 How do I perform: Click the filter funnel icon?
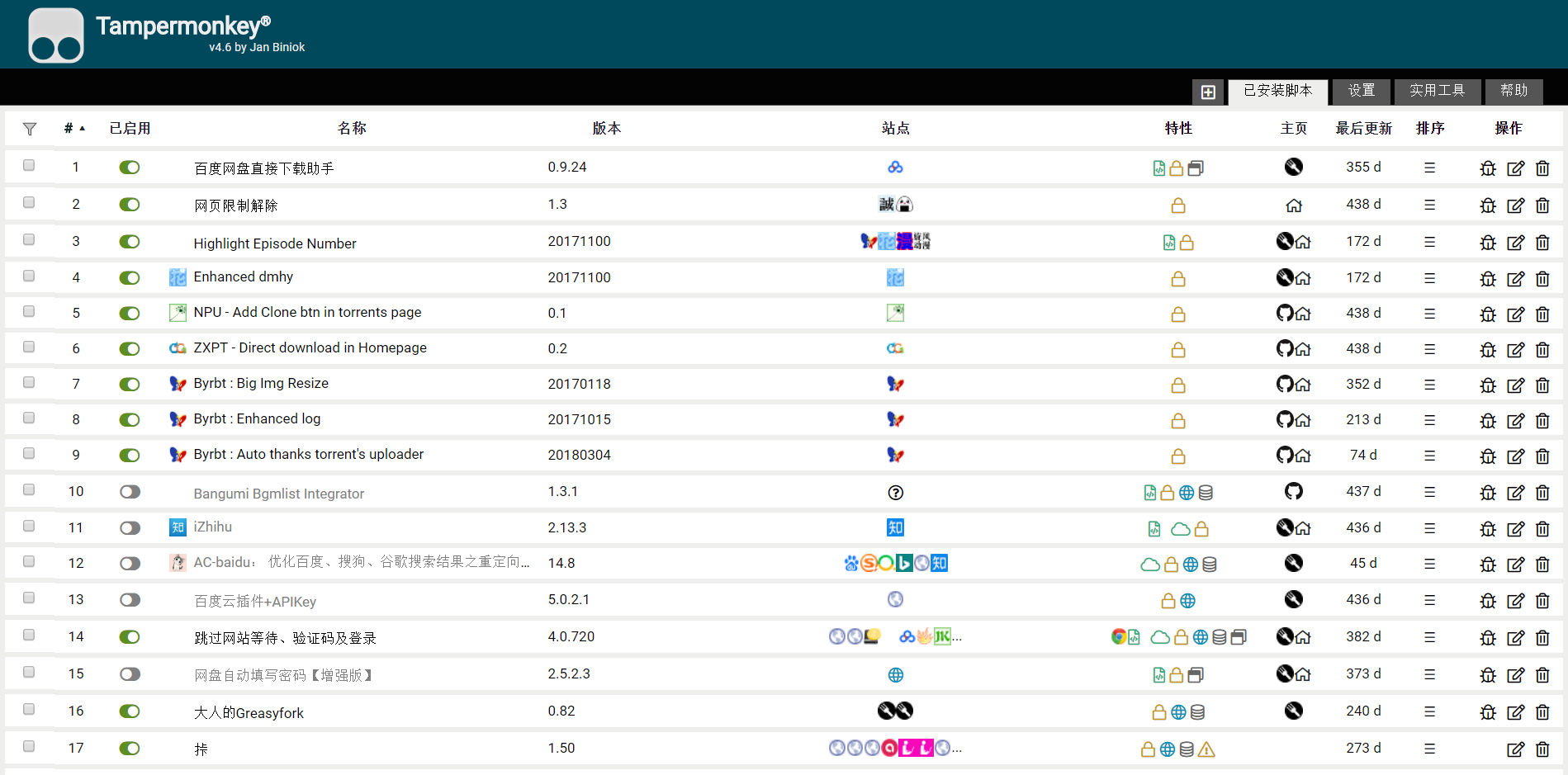coord(30,129)
